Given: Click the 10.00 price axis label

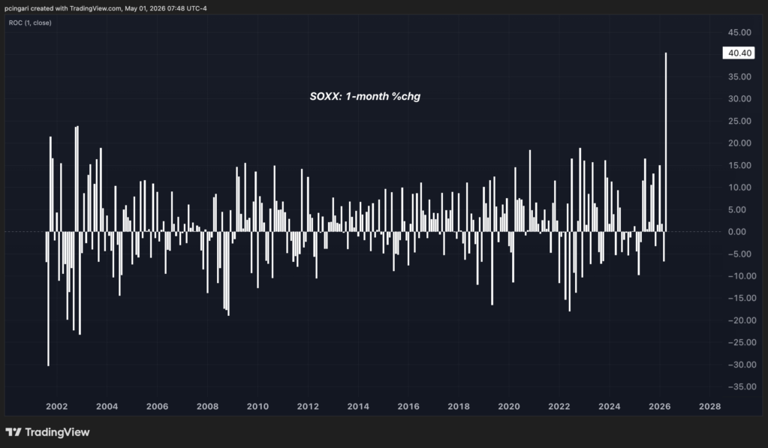Looking at the screenshot, I should pos(739,188).
